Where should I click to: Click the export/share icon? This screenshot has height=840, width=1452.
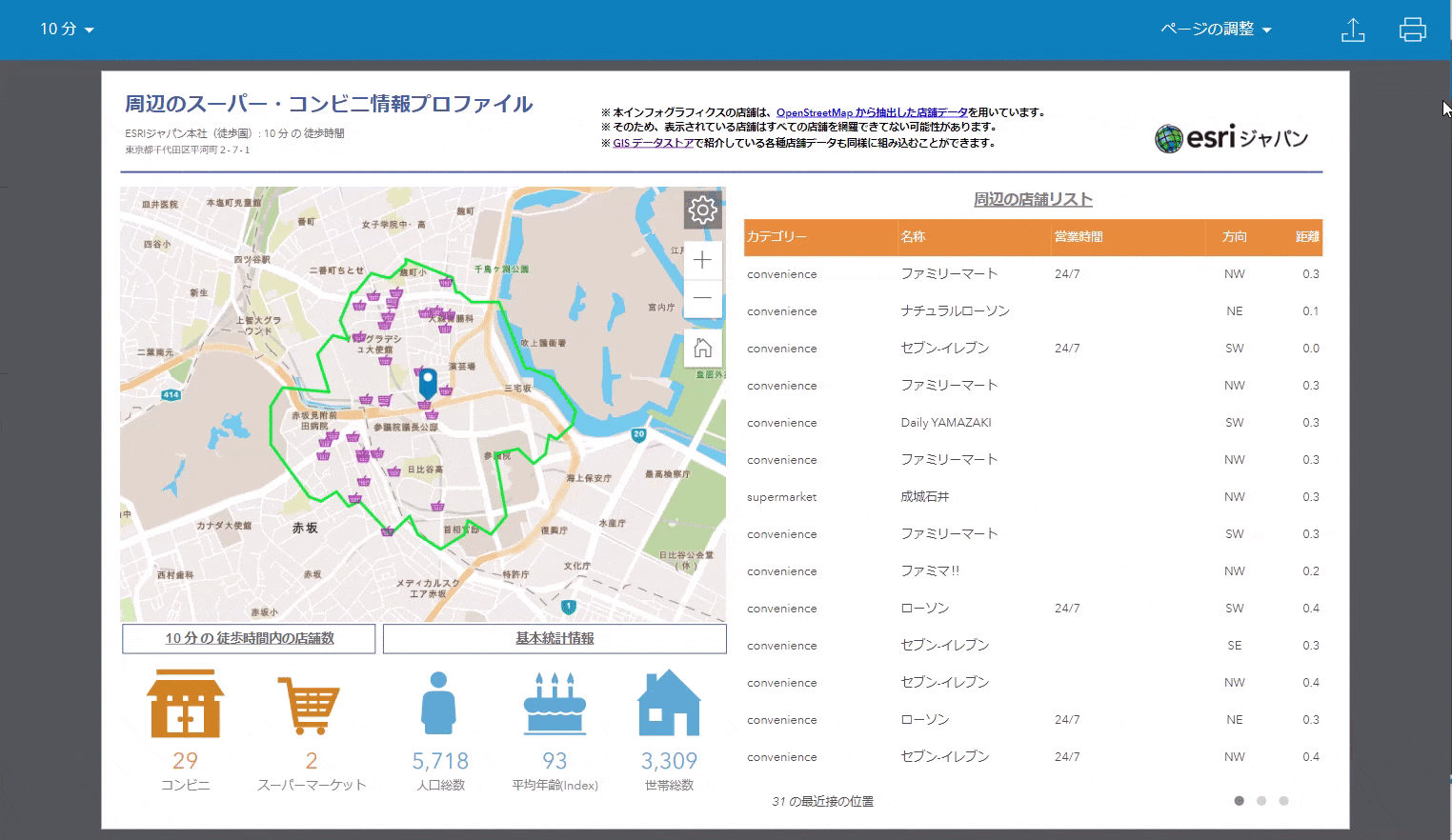point(1353,30)
